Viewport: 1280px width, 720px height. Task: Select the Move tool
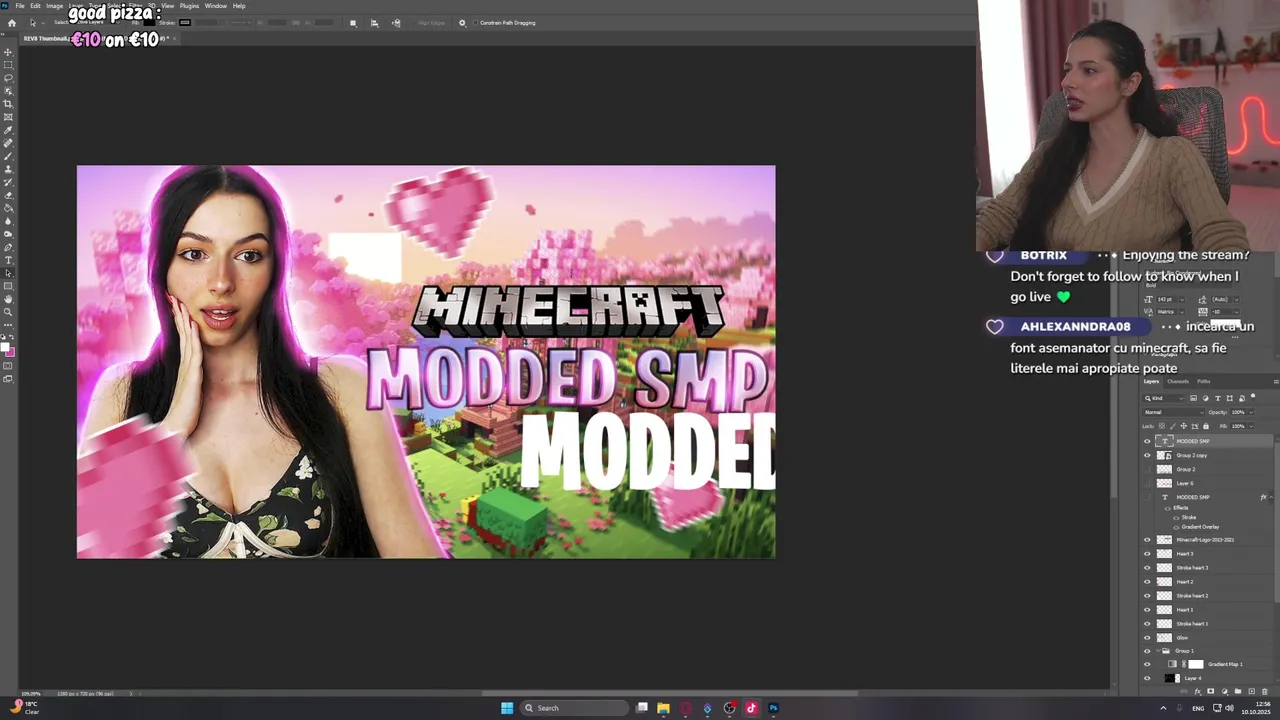8,51
